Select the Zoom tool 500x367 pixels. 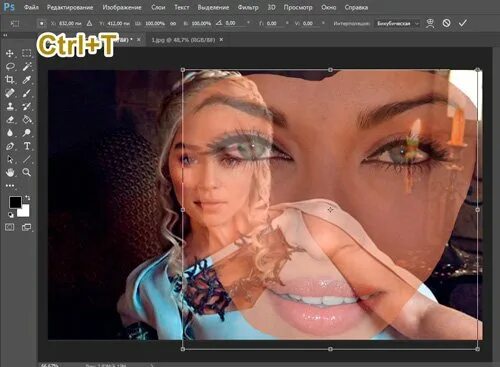(x=27, y=172)
